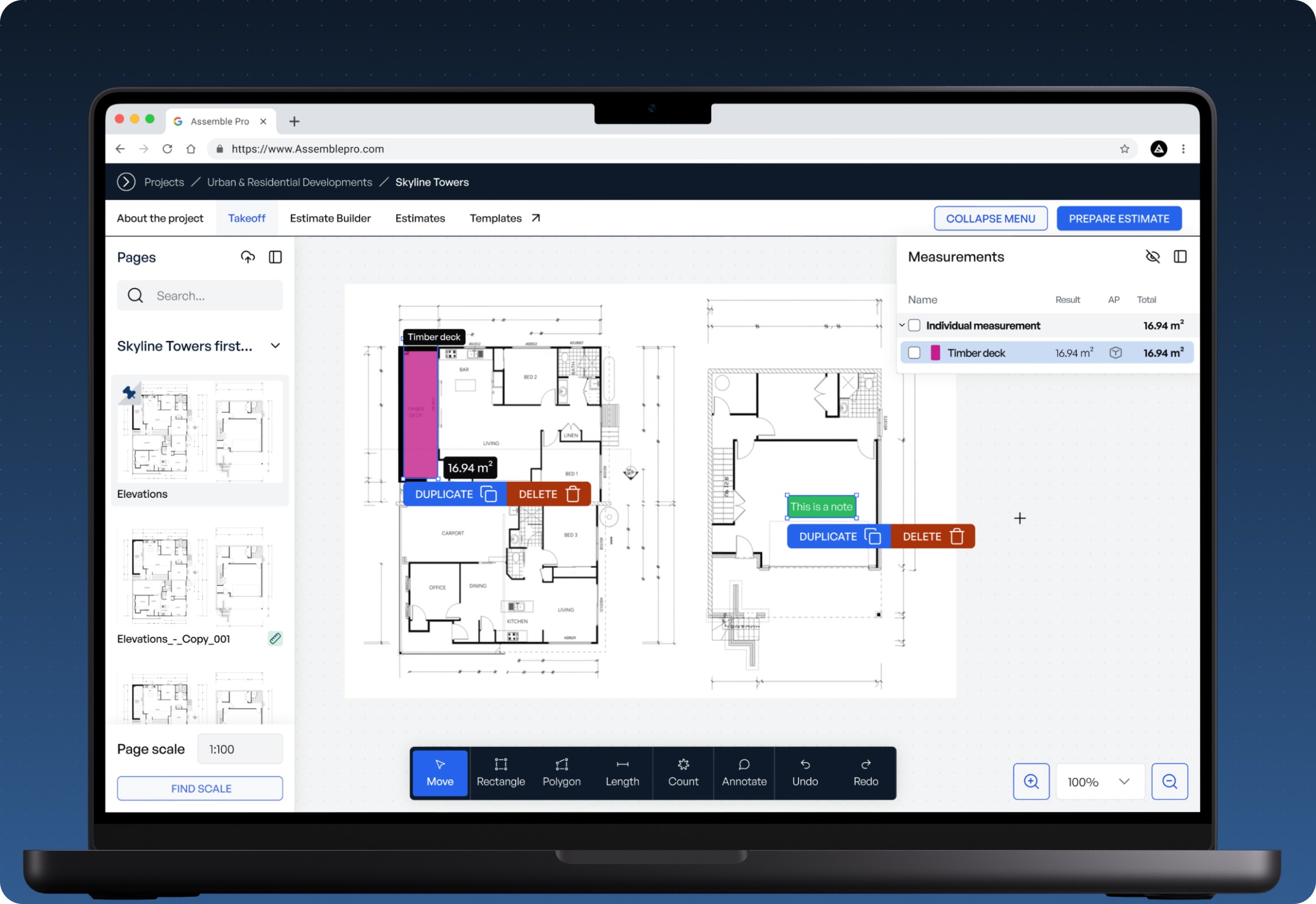
Task: Click the PREPARE ESTIMATE button
Action: tap(1118, 219)
